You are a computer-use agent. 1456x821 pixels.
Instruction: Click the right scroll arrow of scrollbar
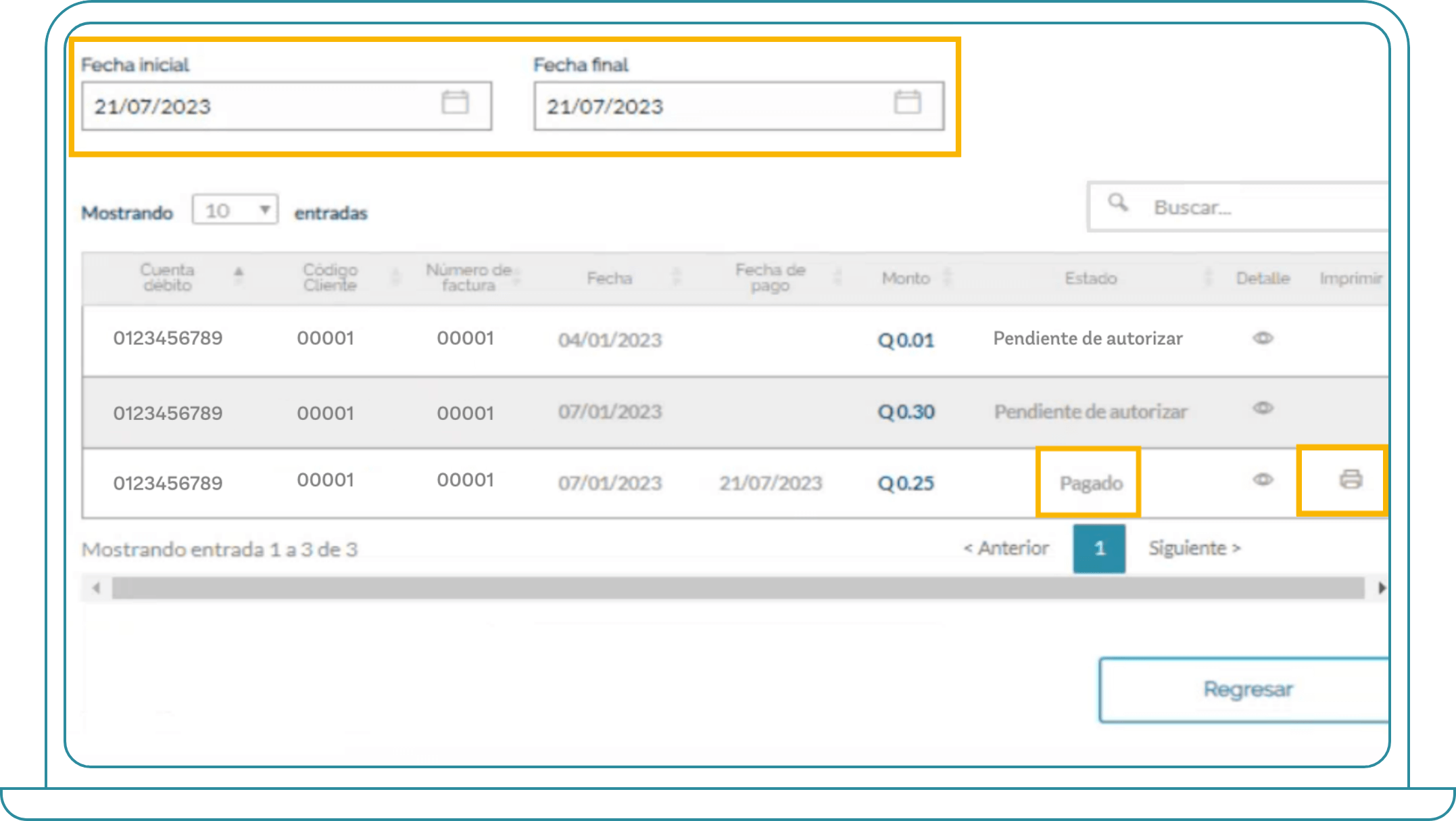coord(1382,588)
